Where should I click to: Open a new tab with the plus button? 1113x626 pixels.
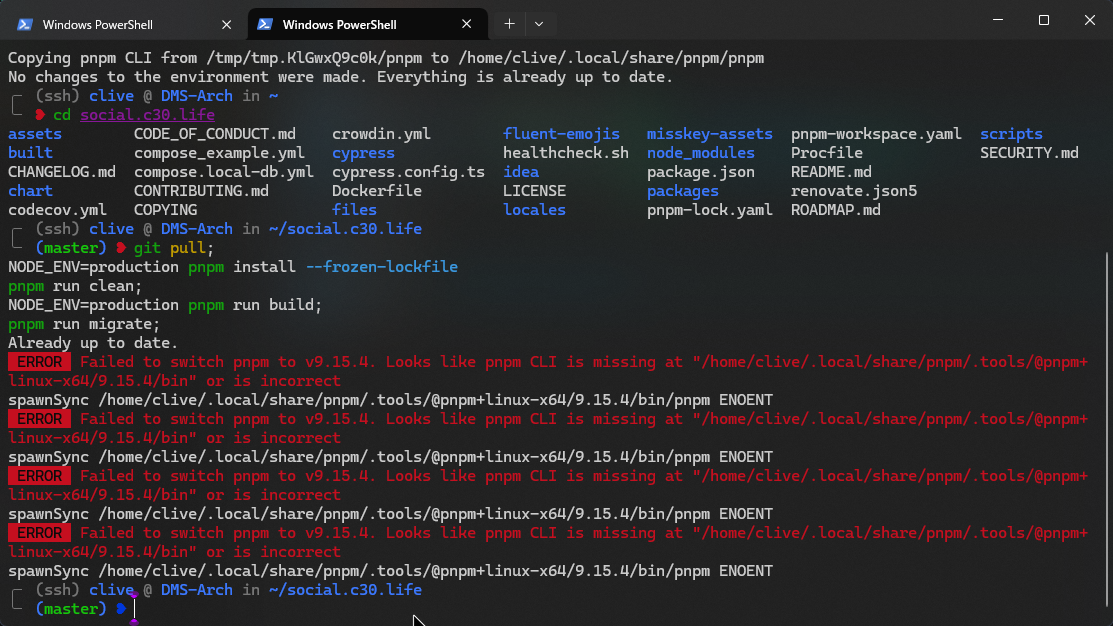(x=509, y=23)
